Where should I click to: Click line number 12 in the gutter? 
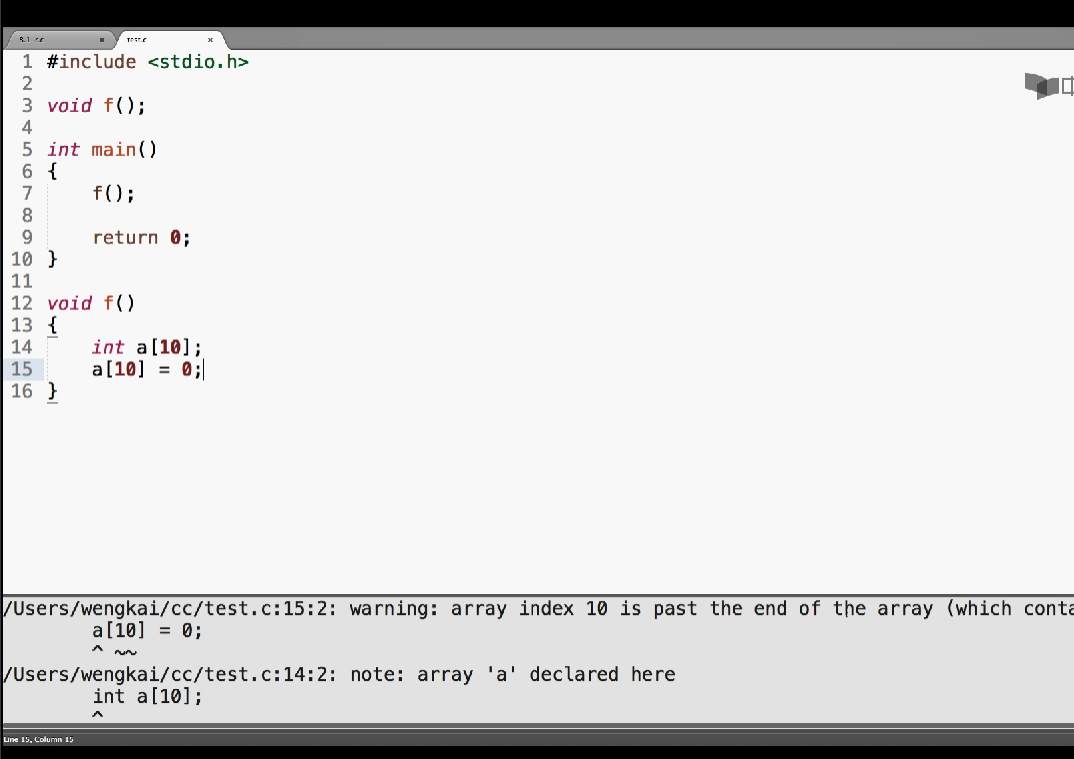click(22, 303)
